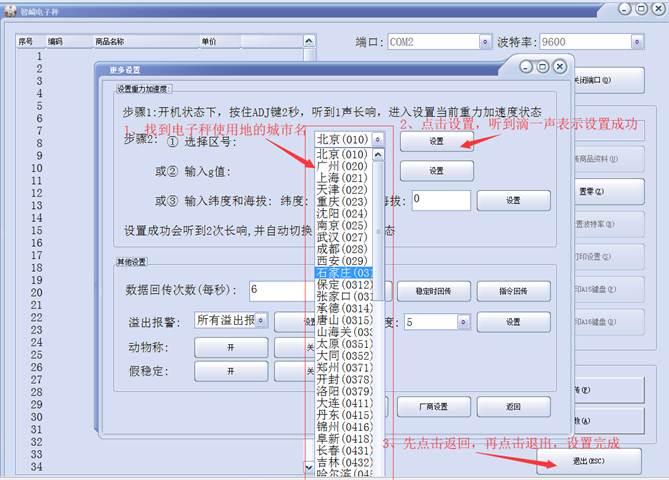The width and height of the screenshot is (669, 480).
Task: Focus the 数据回传次数 input field
Action: pyautogui.click(x=282, y=291)
